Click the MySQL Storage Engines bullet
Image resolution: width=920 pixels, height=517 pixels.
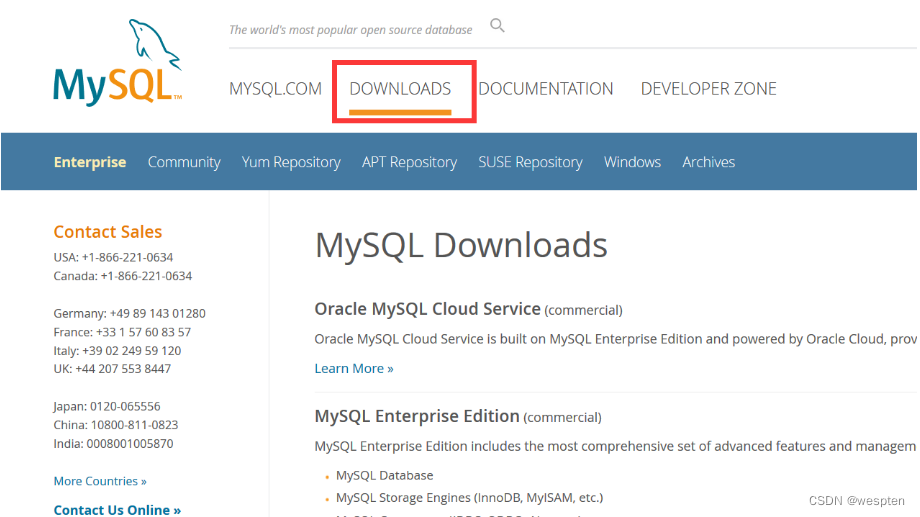coord(469,498)
